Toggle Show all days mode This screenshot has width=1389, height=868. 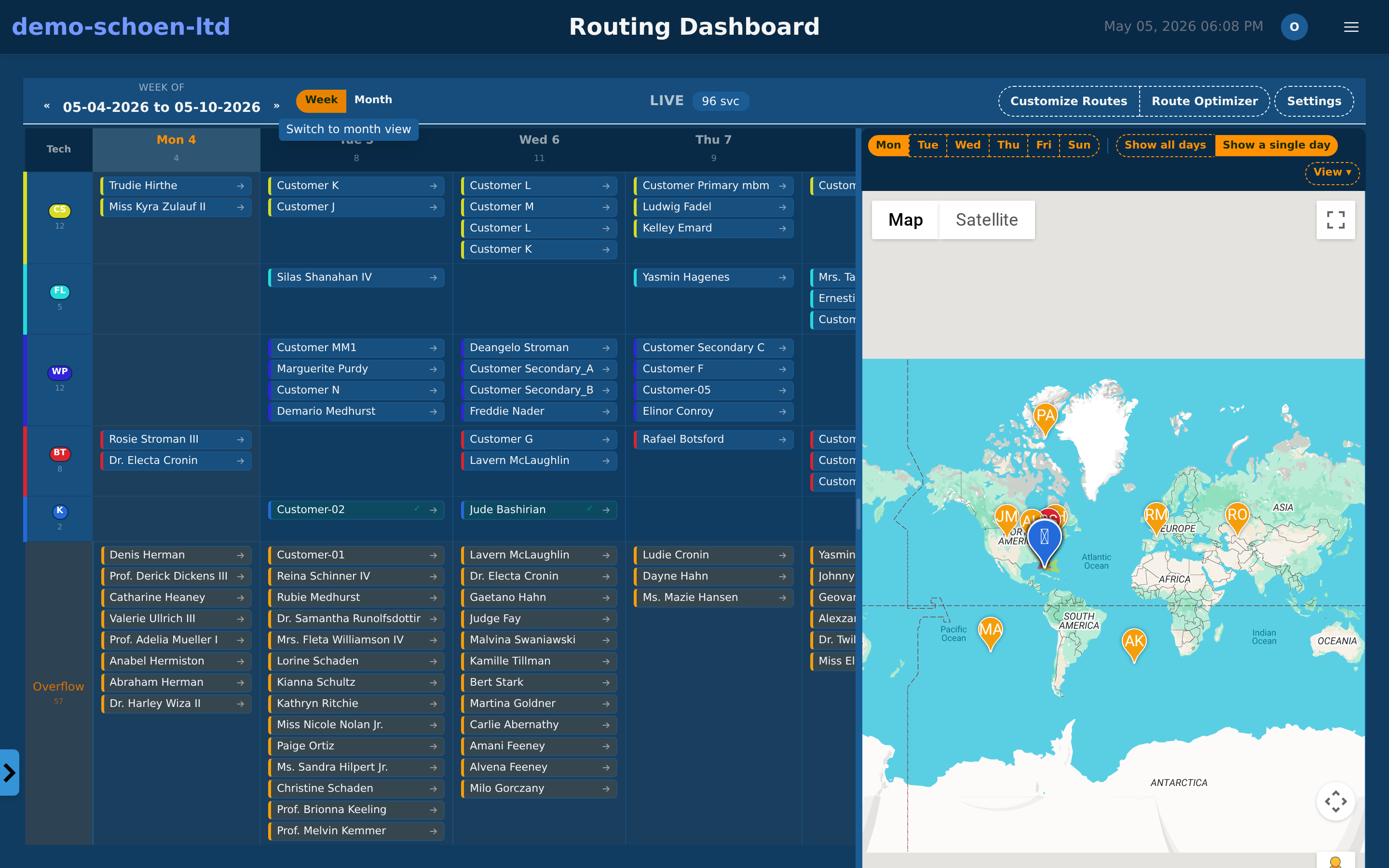(1165, 145)
